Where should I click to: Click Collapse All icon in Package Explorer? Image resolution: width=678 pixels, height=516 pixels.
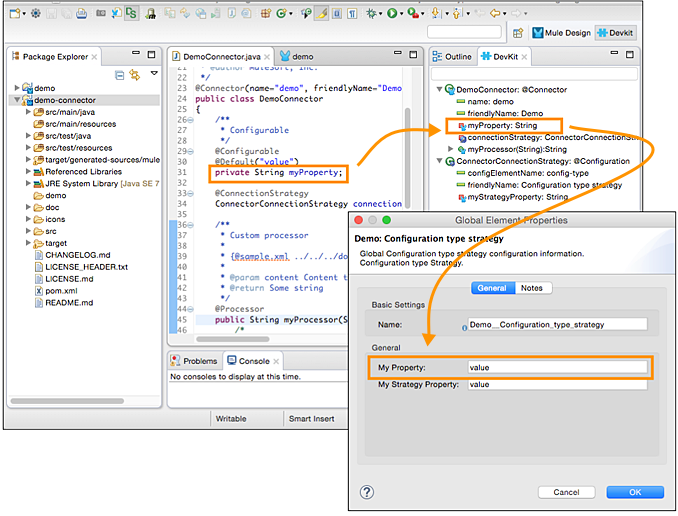pyautogui.click(x=120, y=74)
